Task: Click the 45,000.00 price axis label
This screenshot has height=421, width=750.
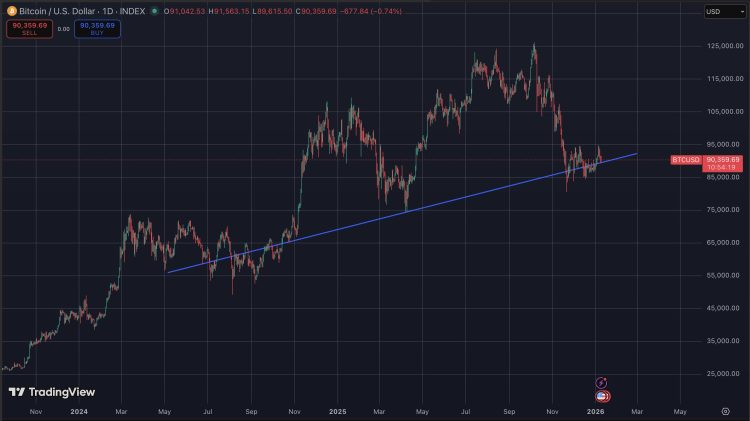Action: click(x=723, y=308)
